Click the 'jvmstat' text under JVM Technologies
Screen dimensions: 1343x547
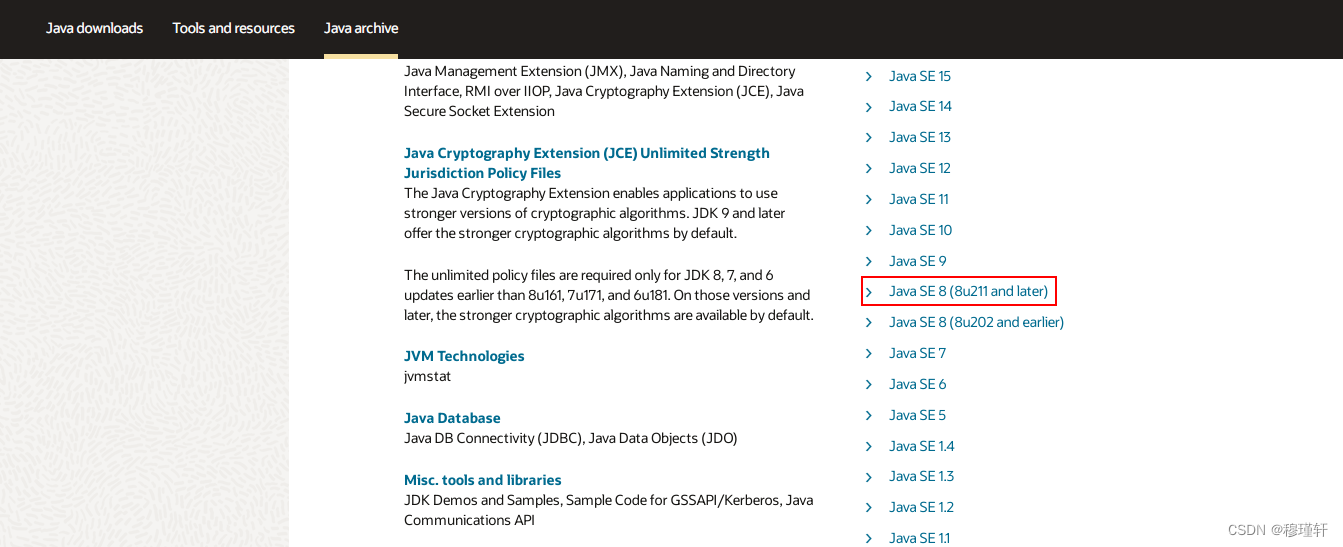pos(428,376)
